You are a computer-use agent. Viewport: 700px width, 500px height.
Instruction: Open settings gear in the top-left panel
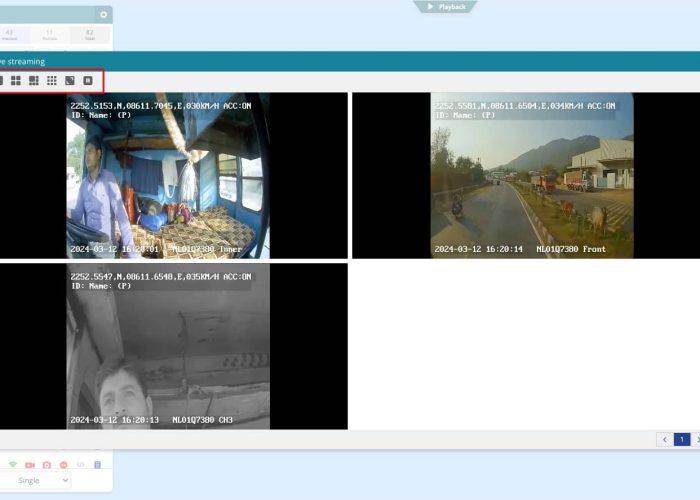pos(103,15)
